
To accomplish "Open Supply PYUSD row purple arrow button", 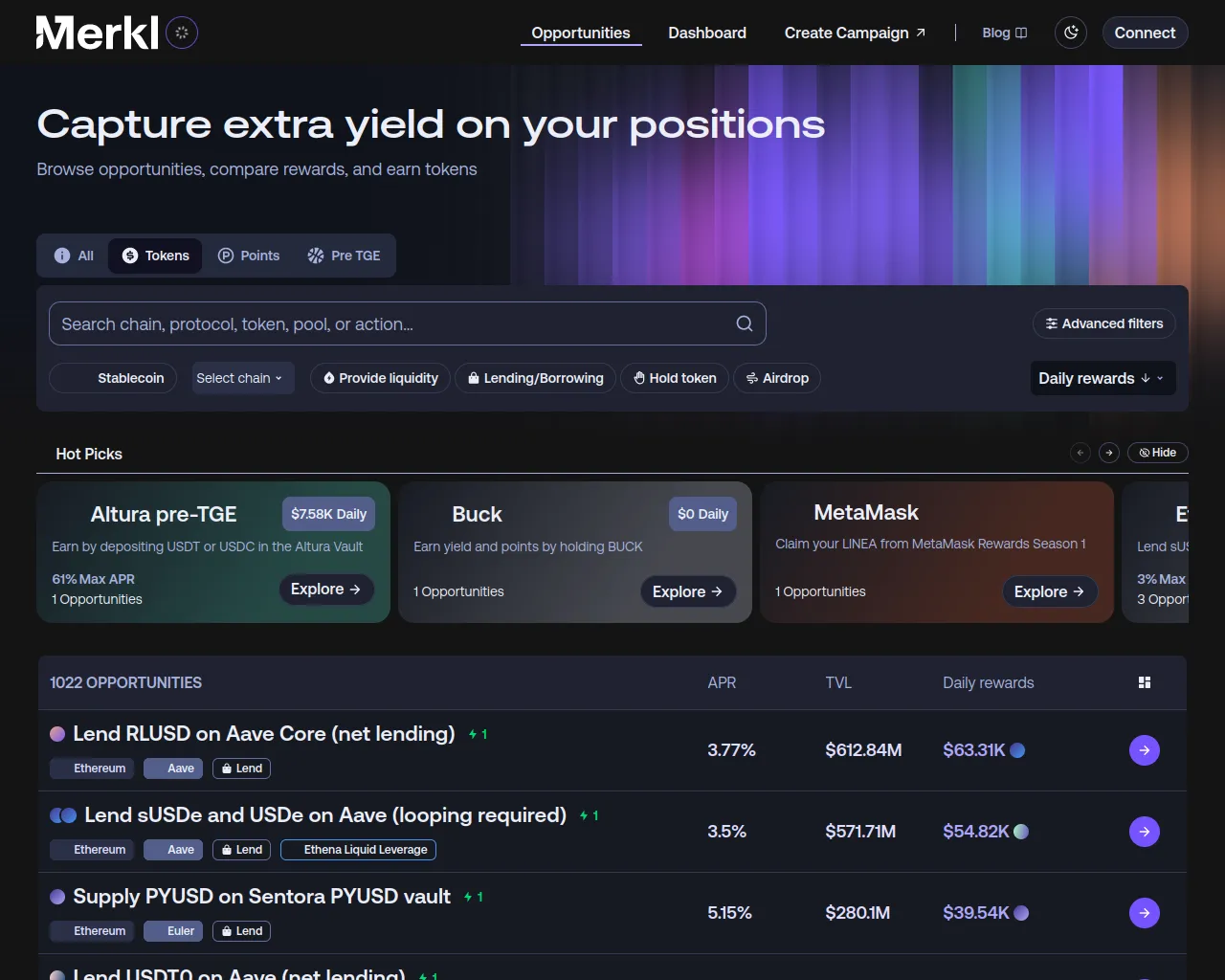I will tap(1145, 913).
